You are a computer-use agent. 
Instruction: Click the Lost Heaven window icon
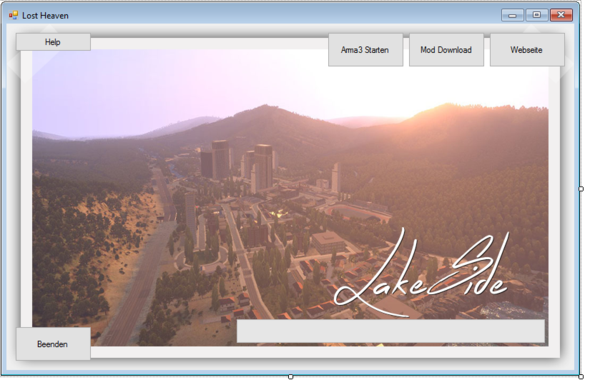[14, 15]
